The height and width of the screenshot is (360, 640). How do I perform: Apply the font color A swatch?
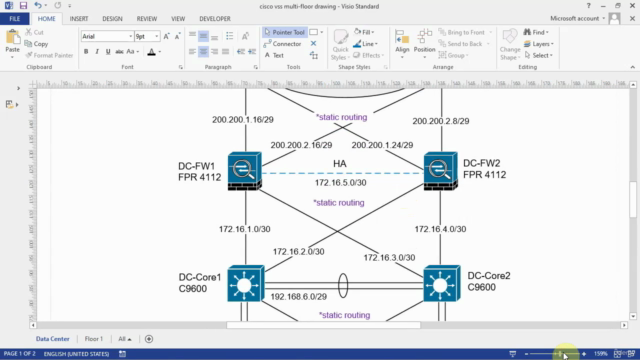[151, 51]
